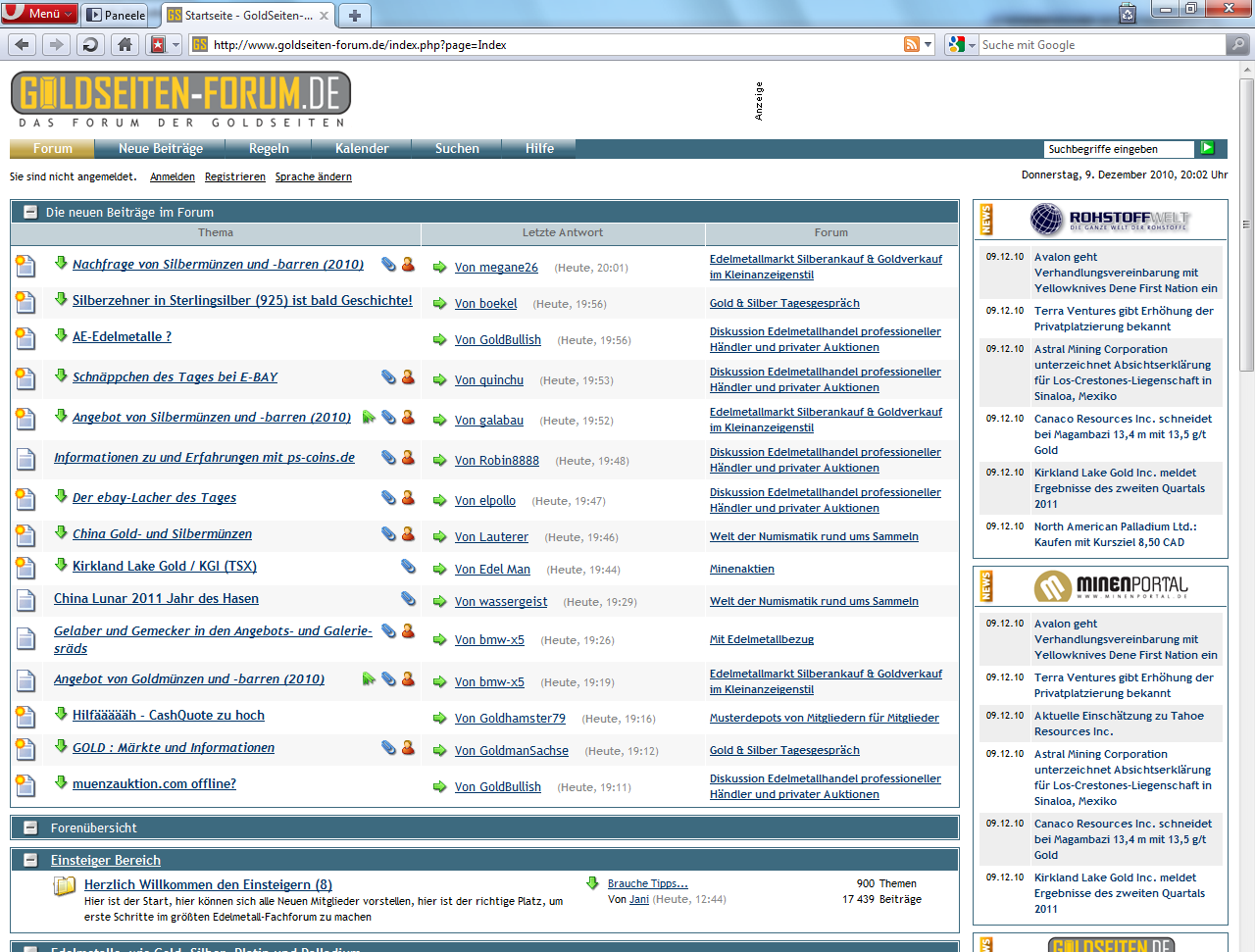Expand the address bar history dropdown

point(929,45)
